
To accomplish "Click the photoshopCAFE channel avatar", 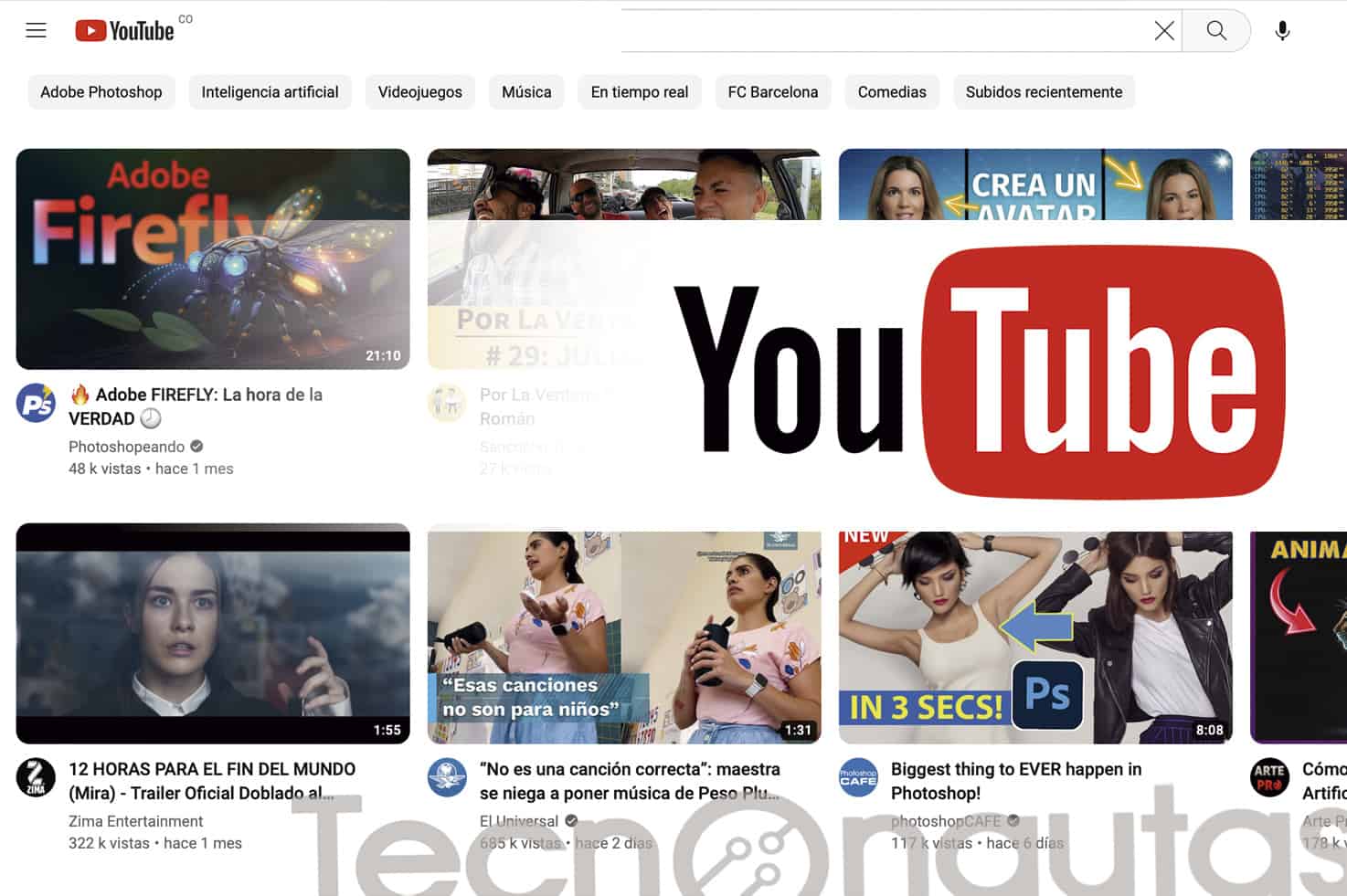I will click(859, 777).
